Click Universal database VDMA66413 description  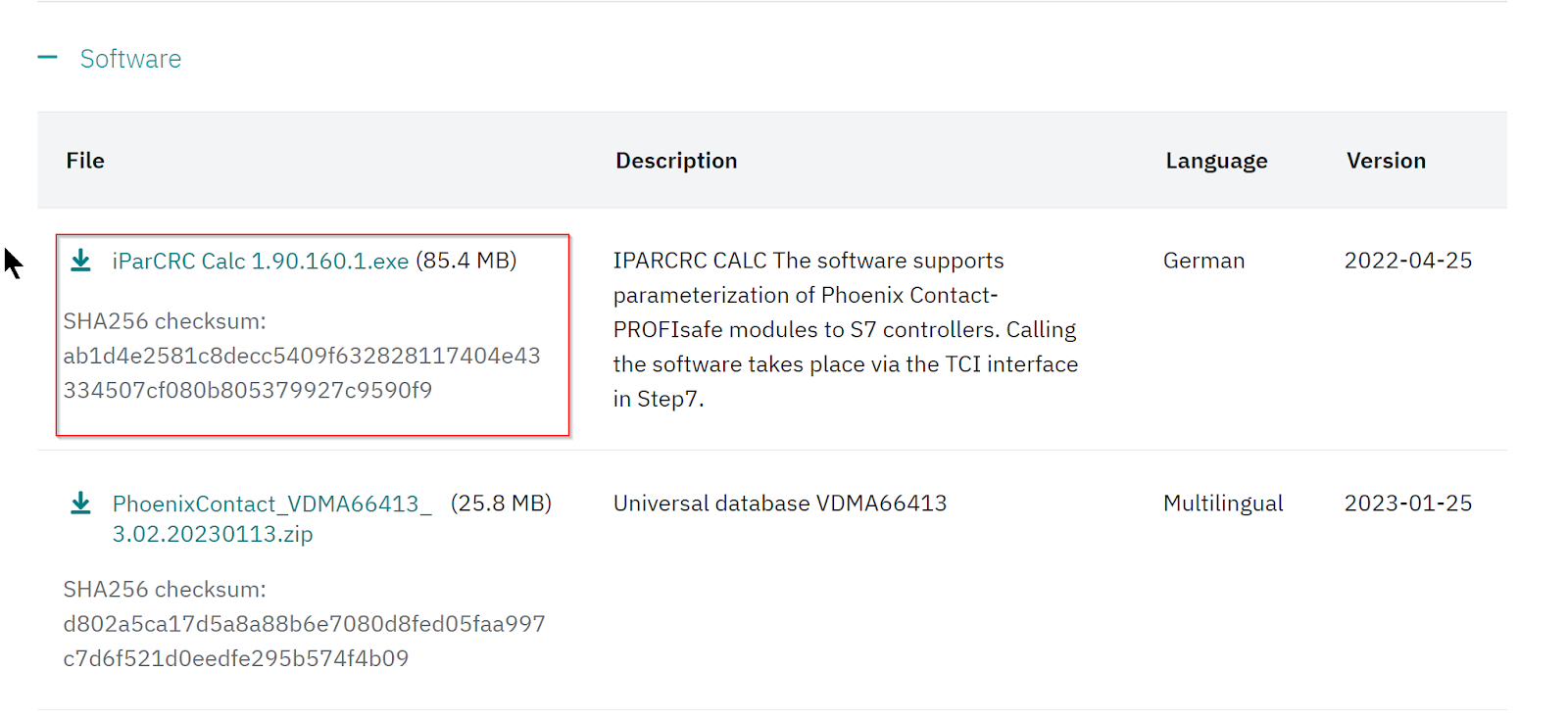click(780, 504)
